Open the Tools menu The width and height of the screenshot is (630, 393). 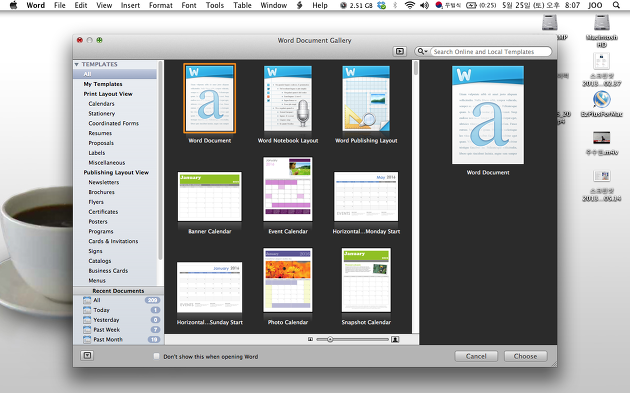pyautogui.click(x=215, y=5)
